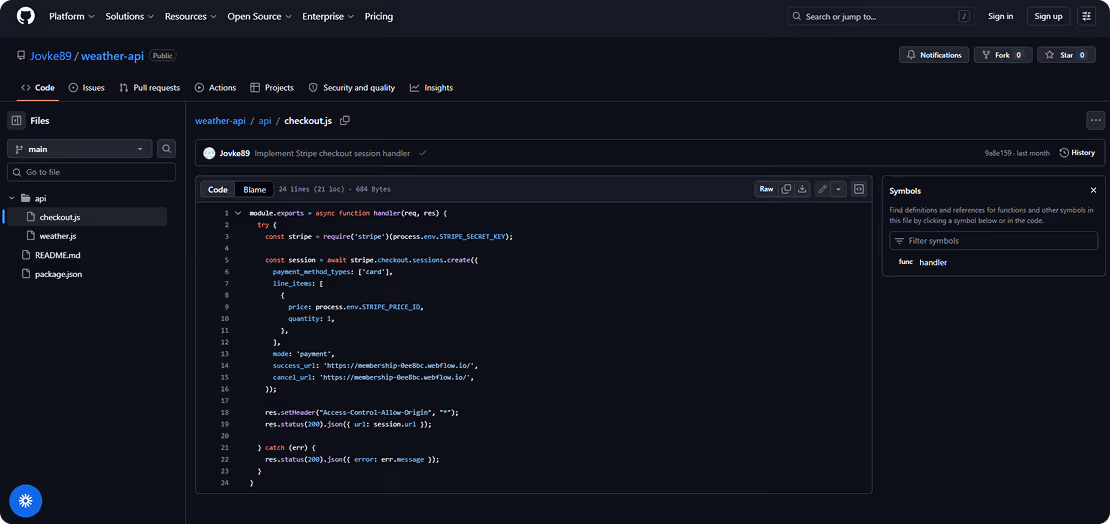Click the weather-api breadcrumb link

click(220, 120)
